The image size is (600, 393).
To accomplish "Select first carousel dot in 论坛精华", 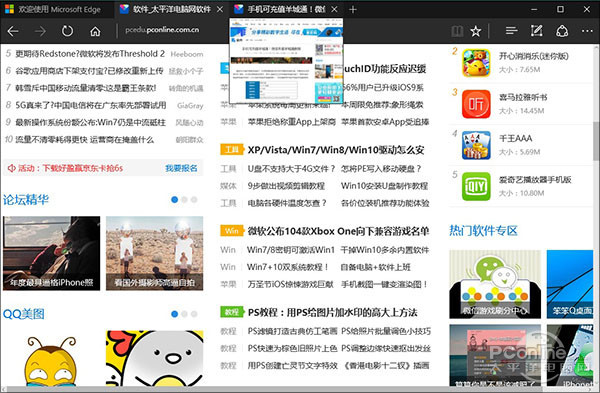I will click(174, 199).
